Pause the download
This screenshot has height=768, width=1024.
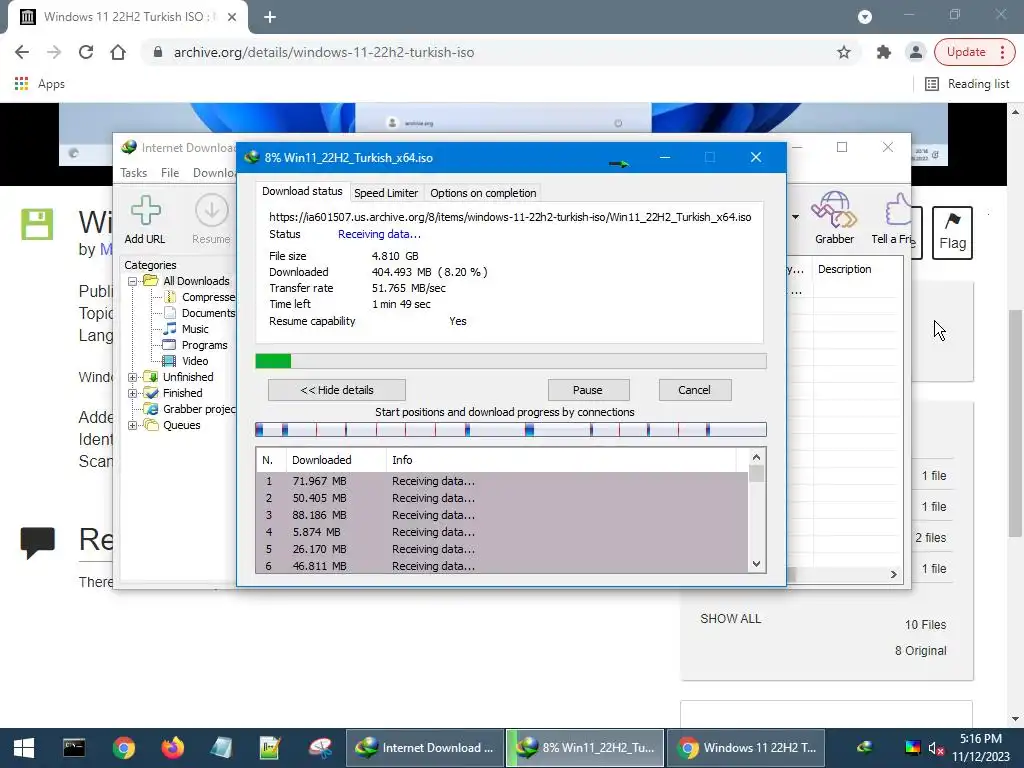click(588, 390)
